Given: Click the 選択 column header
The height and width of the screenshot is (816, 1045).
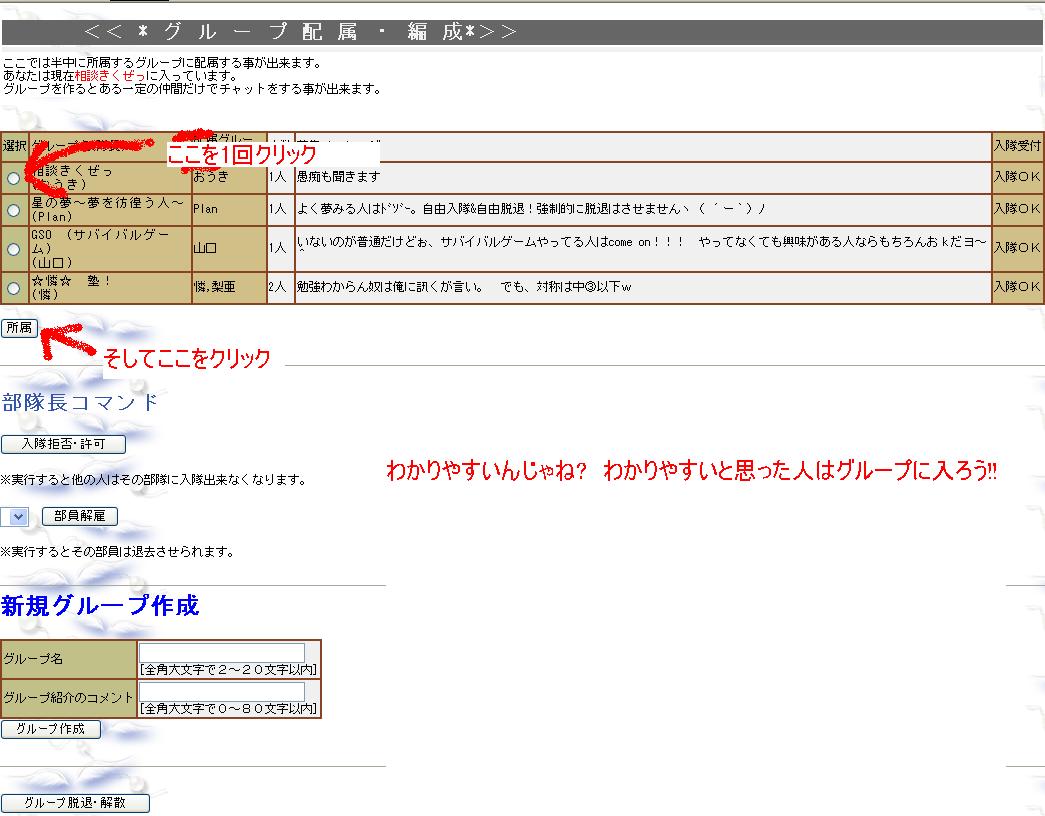Looking at the screenshot, I should [x=14, y=146].
